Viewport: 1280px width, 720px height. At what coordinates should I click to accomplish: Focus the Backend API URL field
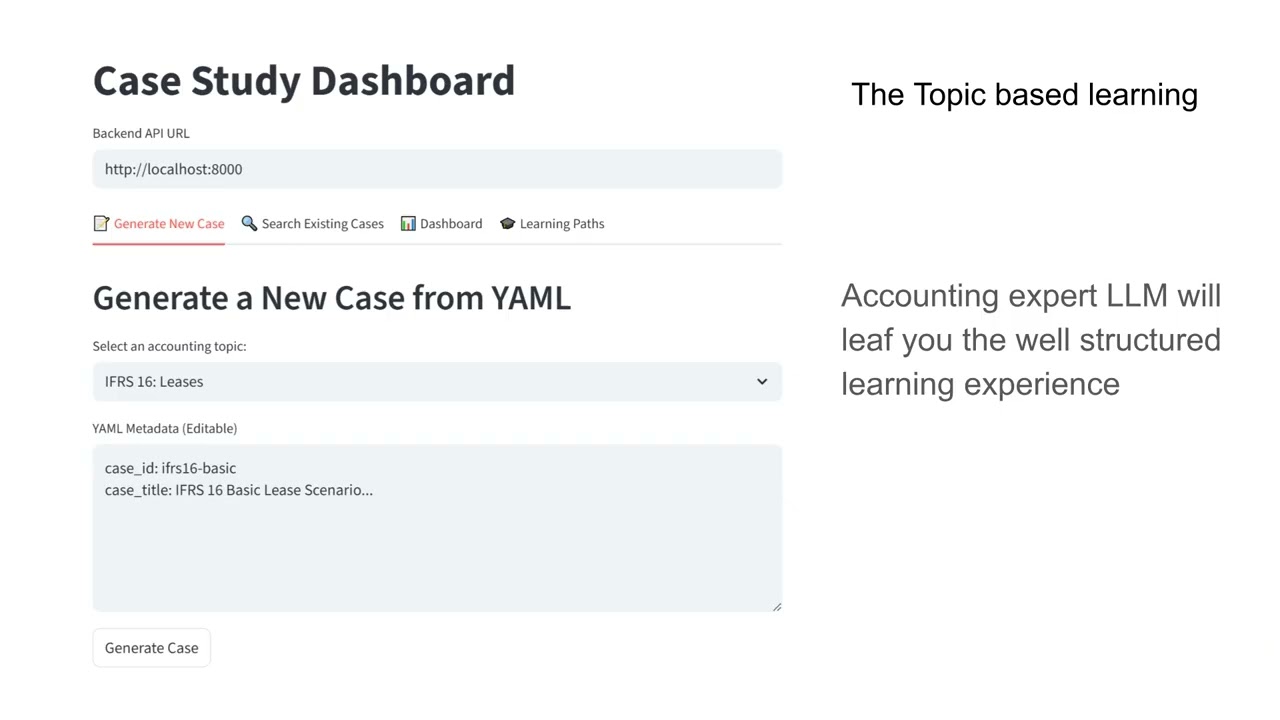437,169
